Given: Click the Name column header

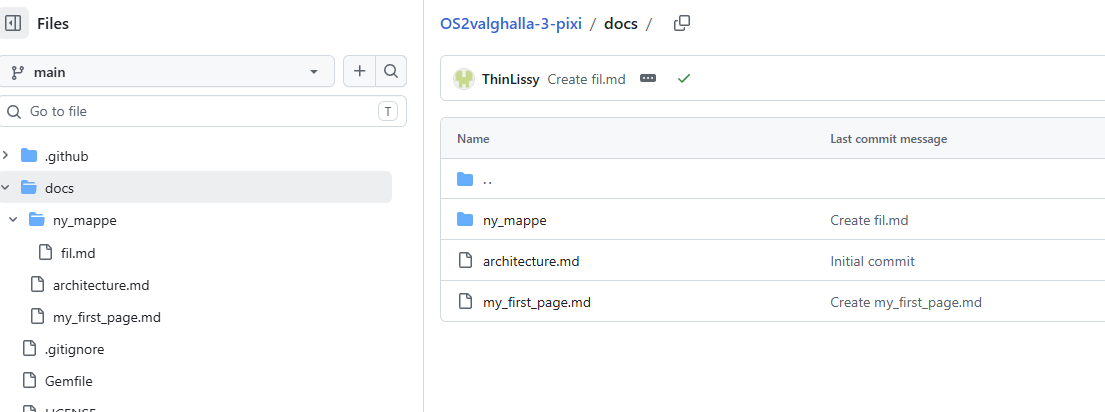Looking at the screenshot, I should tap(473, 139).
